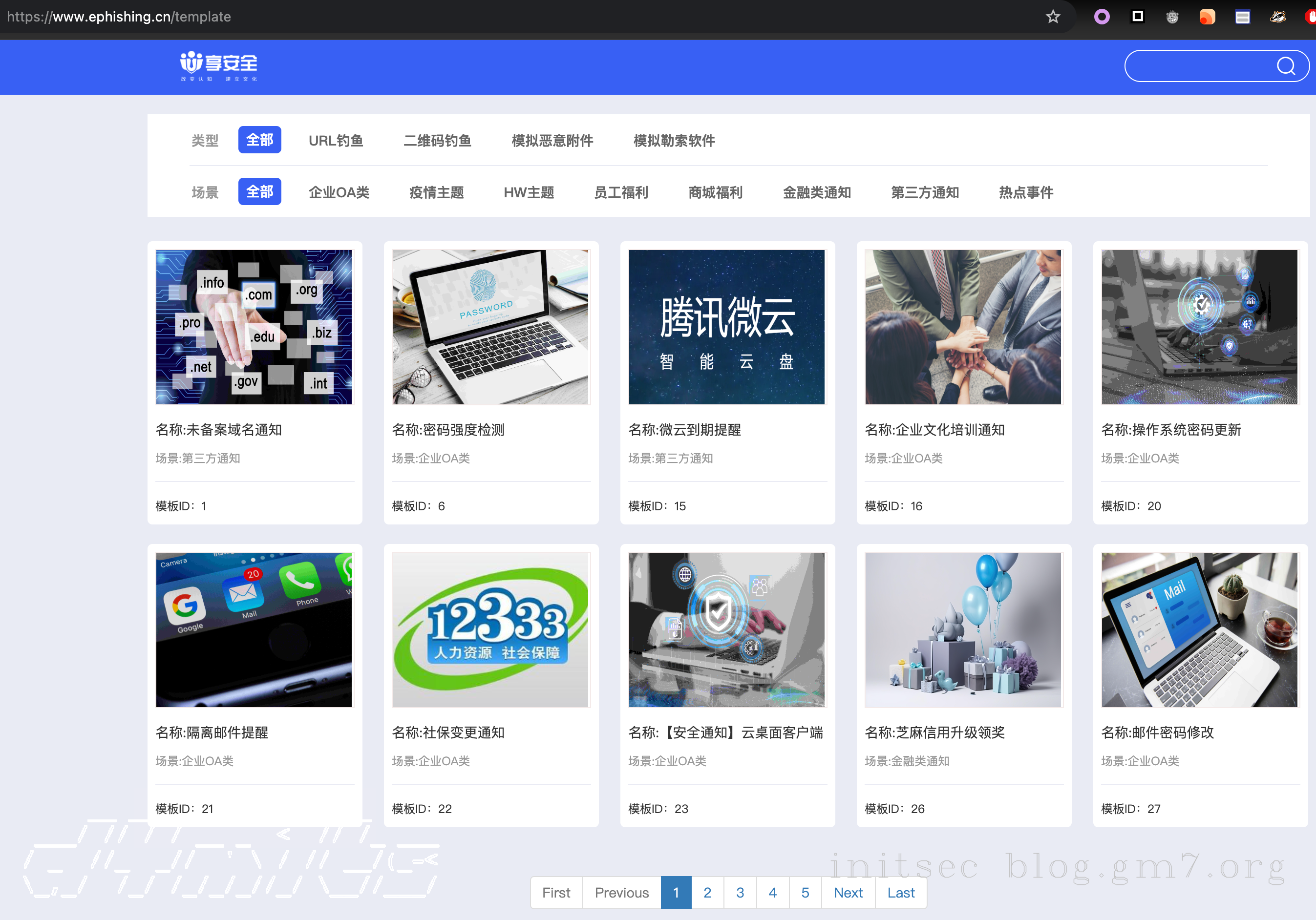Open the purple ring extension icon
This screenshot has height=920, width=1316.
point(1102,17)
